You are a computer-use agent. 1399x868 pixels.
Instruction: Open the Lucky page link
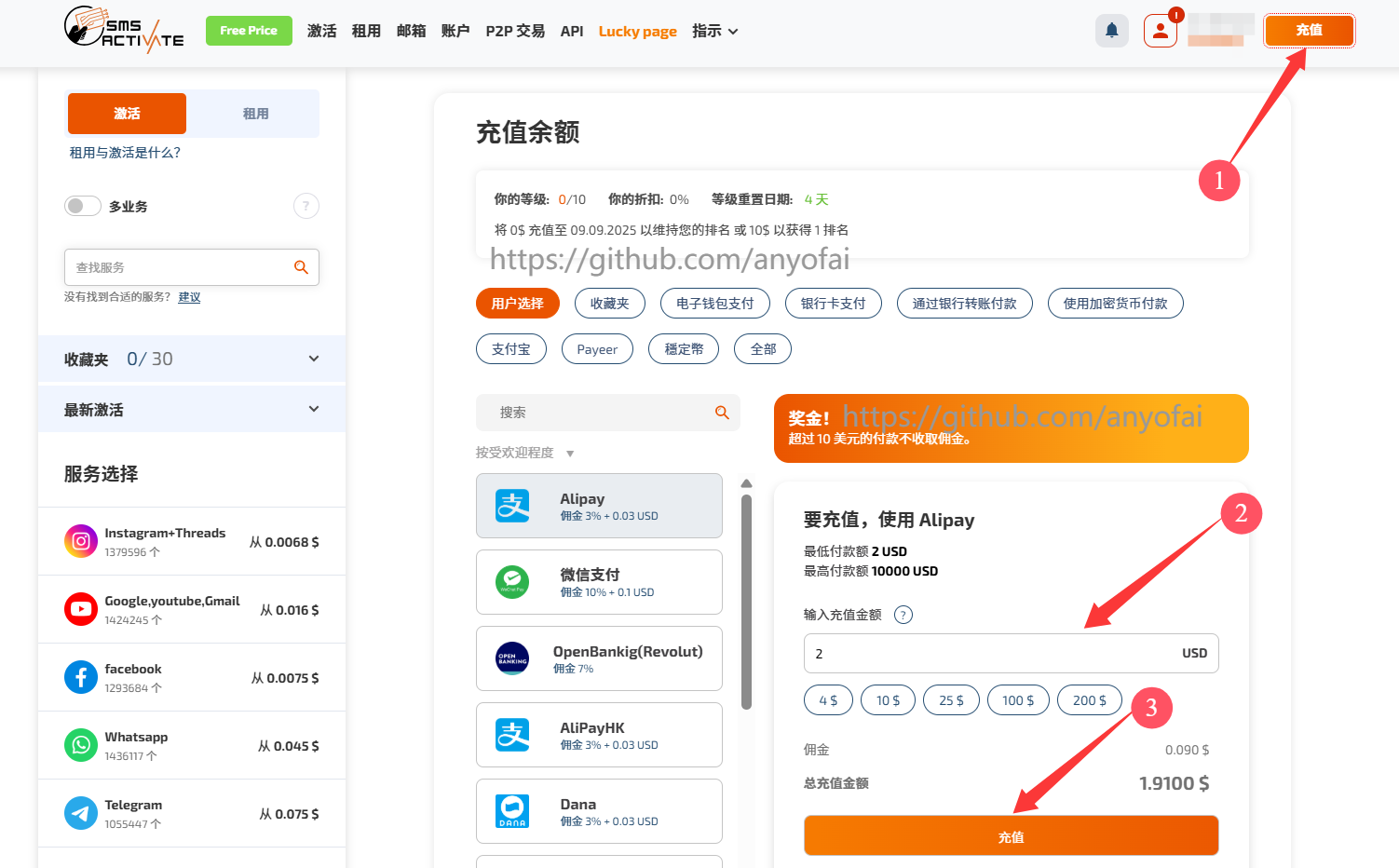(637, 32)
